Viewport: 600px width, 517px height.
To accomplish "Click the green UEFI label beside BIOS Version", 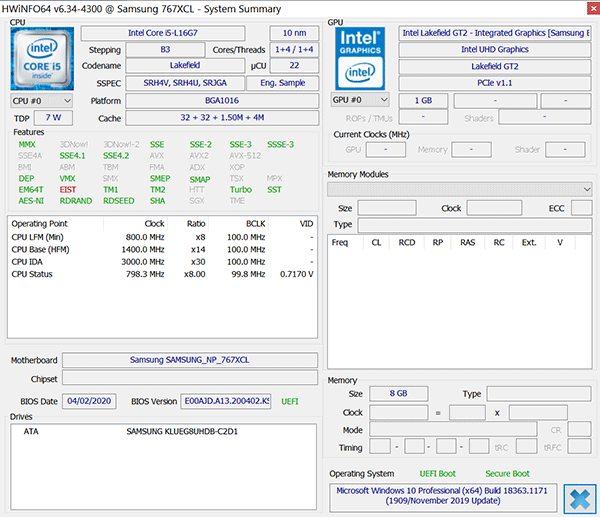I will [x=290, y=401].
